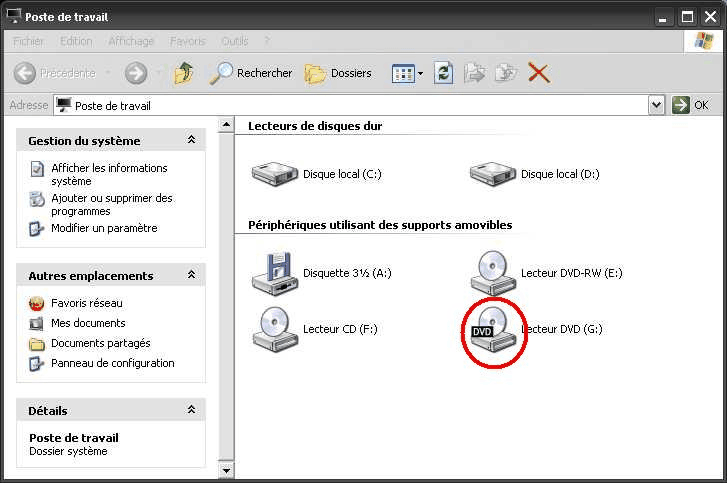727x483 pixels.
Task: Open the ? help menu
Action: coord(267,41)
